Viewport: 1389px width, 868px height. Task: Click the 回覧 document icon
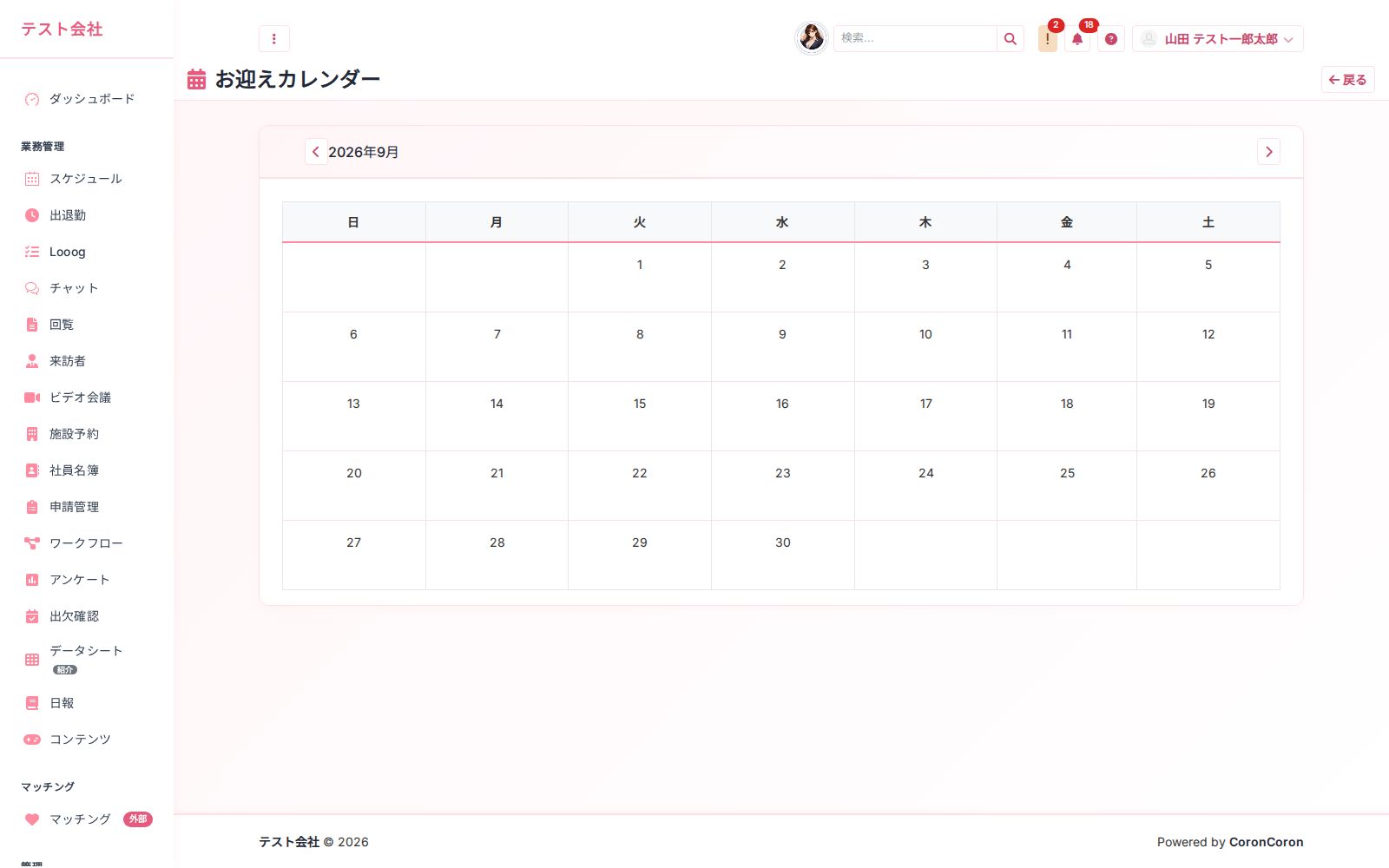coord(32,325)
